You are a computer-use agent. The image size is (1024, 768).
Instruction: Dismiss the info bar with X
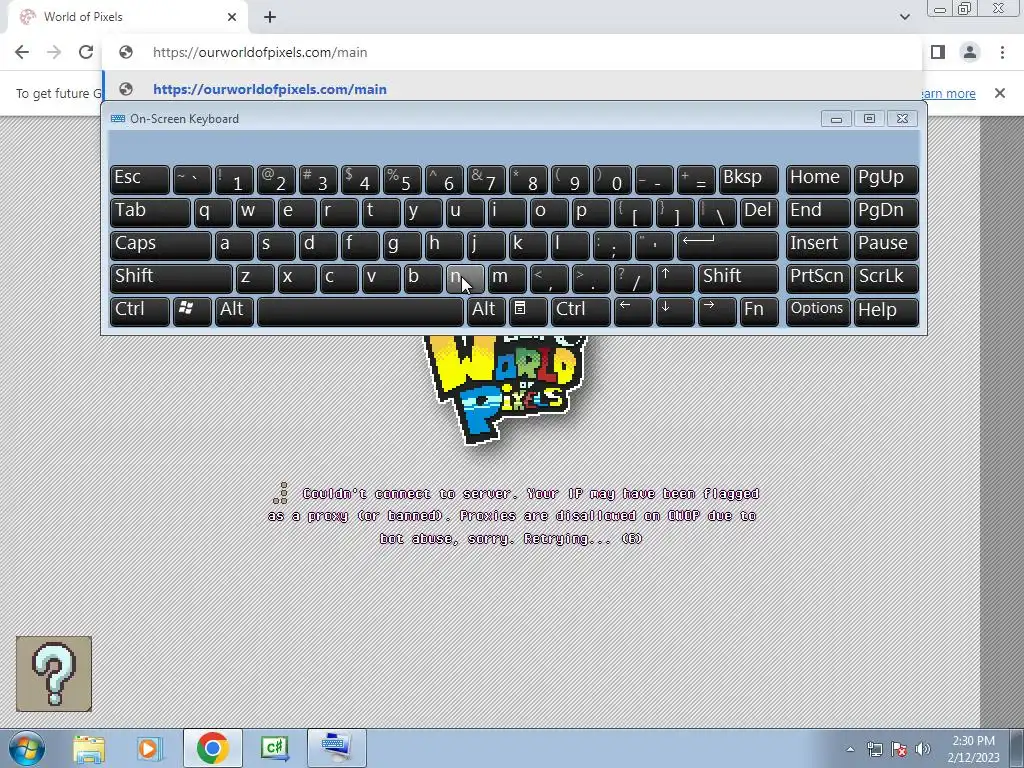pyautogui.click(x=1000, y=93)
